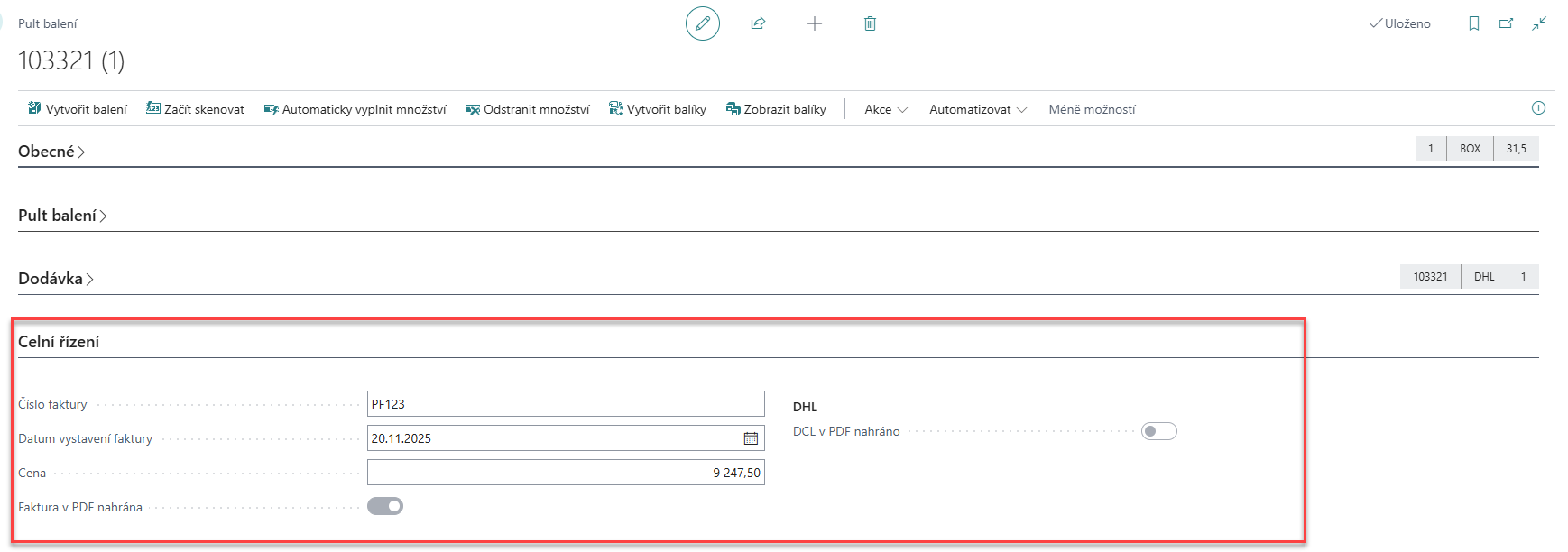The height and width of the screenshot is (552, 1568).
Task: Click Začít skenovat action
Action: [195, 109]
